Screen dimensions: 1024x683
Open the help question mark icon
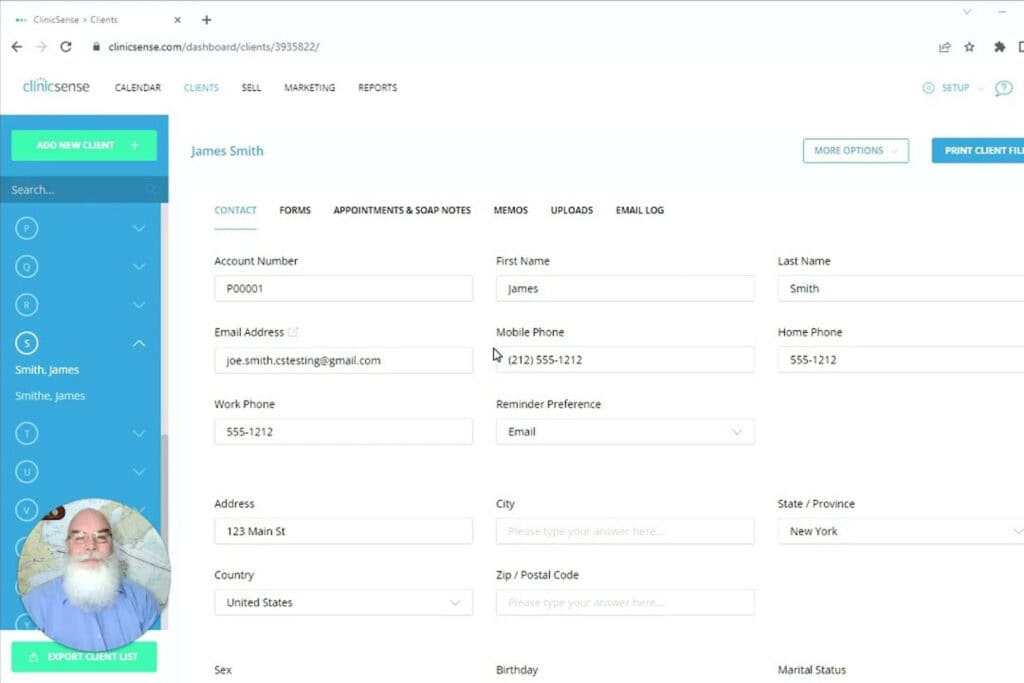[1004, 88]
